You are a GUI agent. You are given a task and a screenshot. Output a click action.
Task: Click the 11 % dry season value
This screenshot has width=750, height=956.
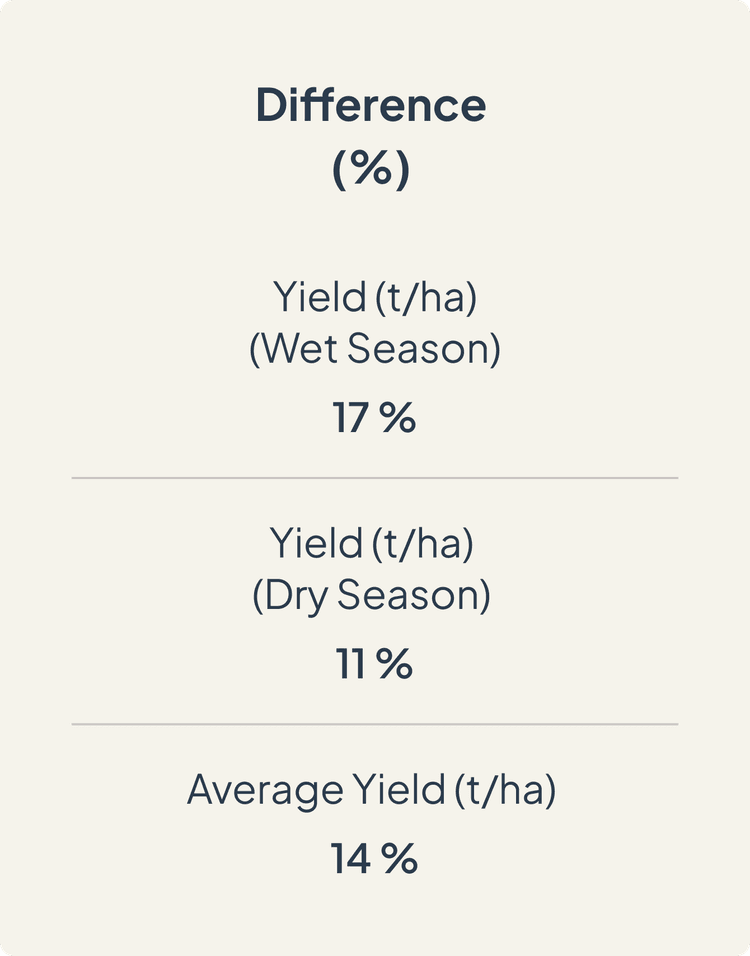point(374,663)
